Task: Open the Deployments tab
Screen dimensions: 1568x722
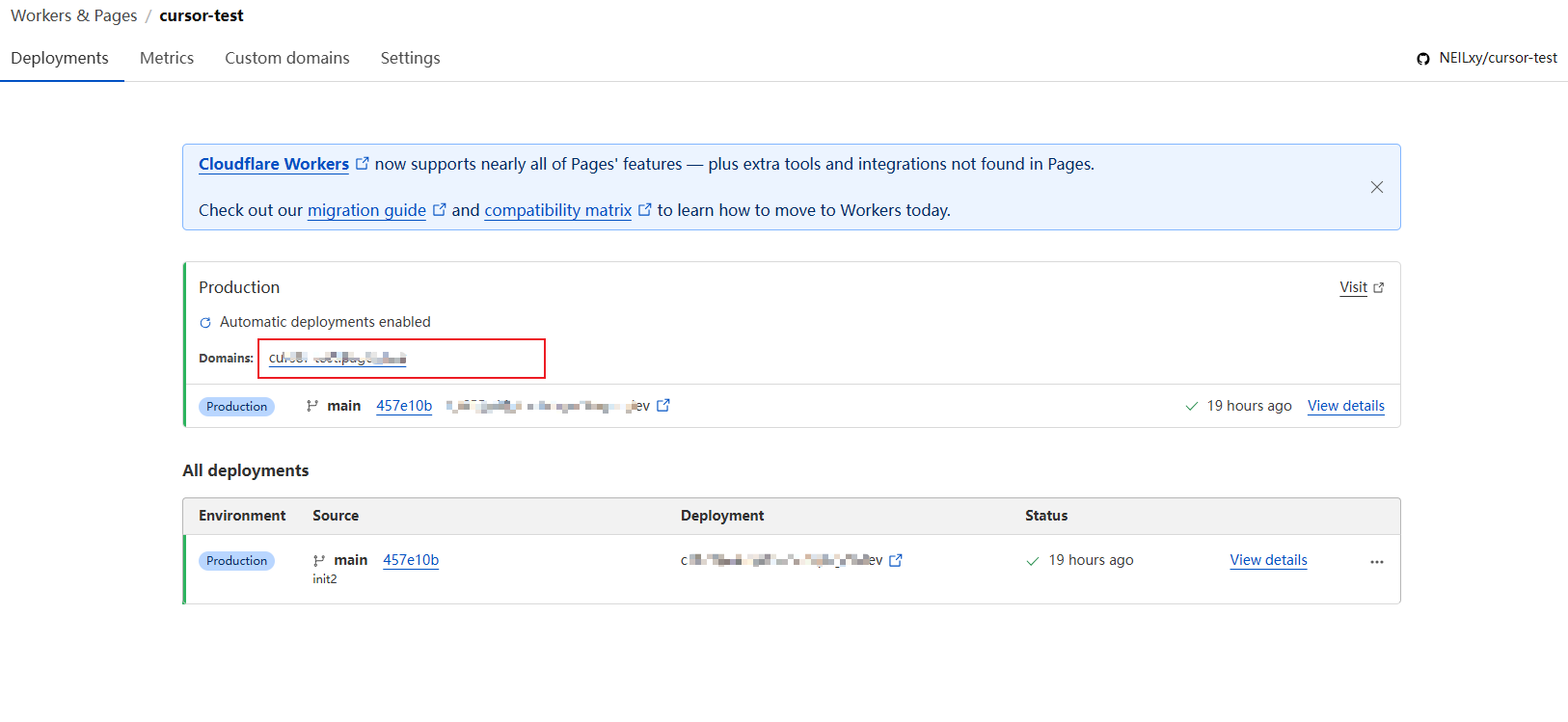Action: pyautogui.click(x=60, y=58)
